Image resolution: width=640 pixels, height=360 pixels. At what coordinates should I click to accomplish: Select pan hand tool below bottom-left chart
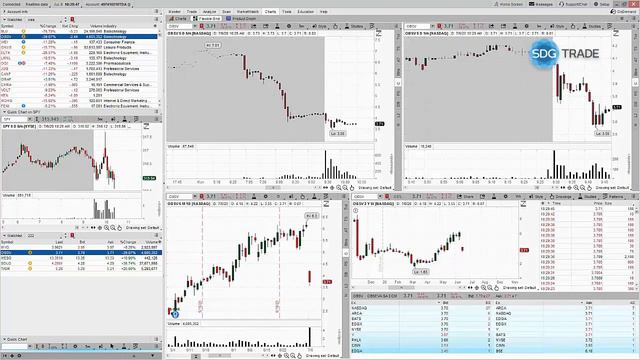[300, 356]
